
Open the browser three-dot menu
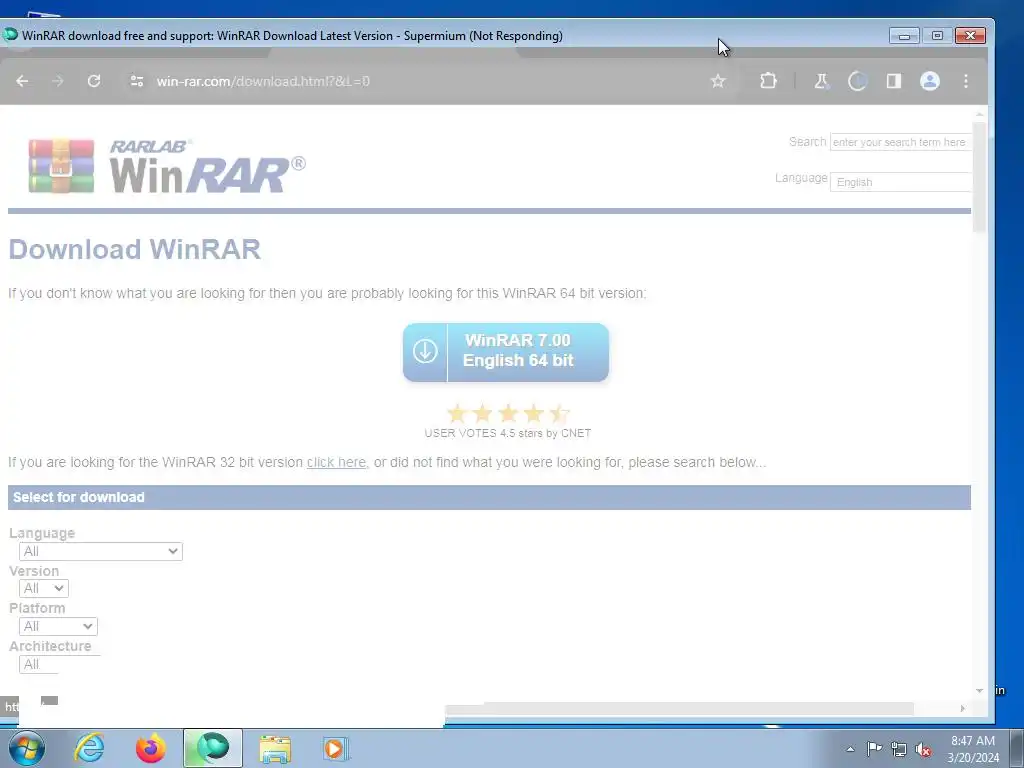click(966, 81)
